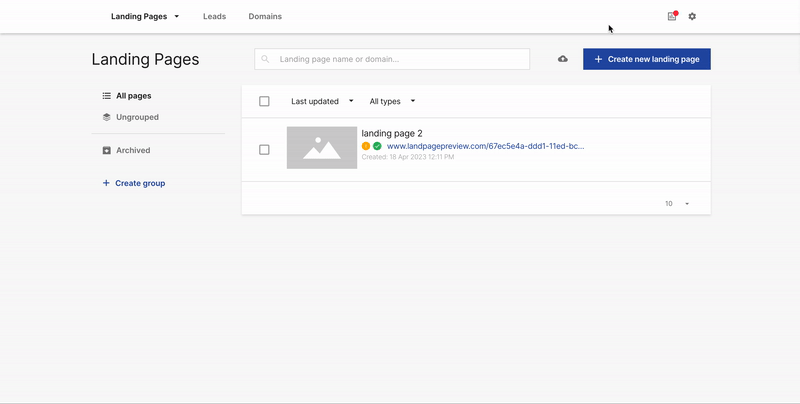
Task: Expand the Landing Pages navigation menu
Action: [x=145, y=16]
